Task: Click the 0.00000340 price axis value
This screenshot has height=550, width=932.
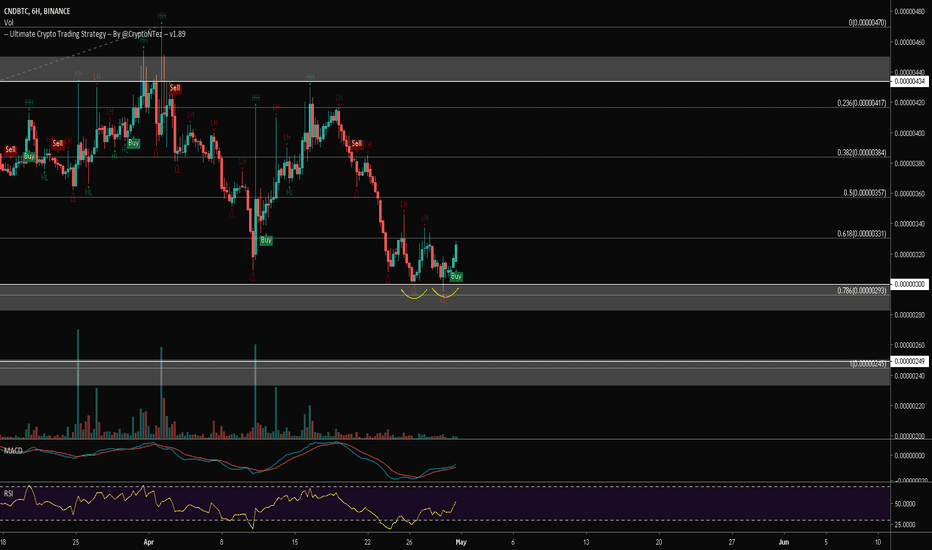Action: coord(909,224)
